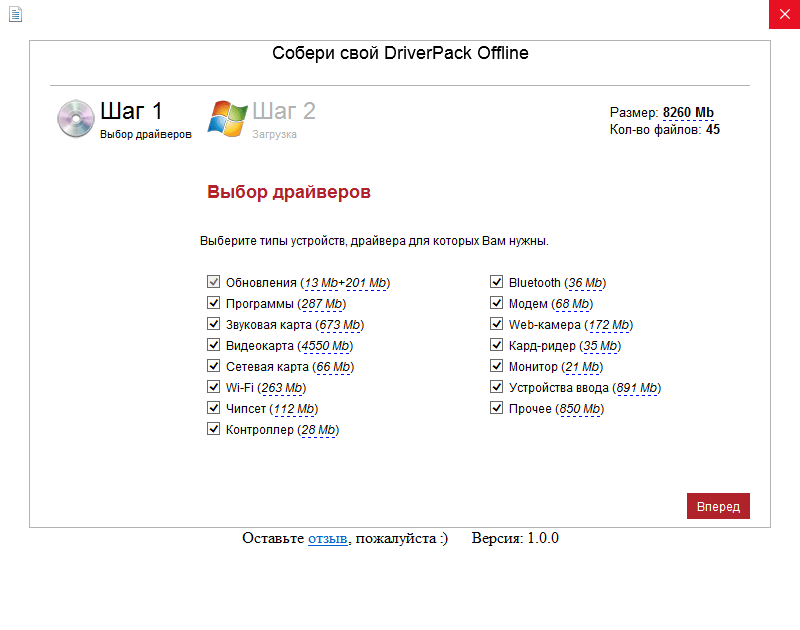Click the 673 Mb sound card size
This screenshot has width=800, height=630.
tap(340, 325)
